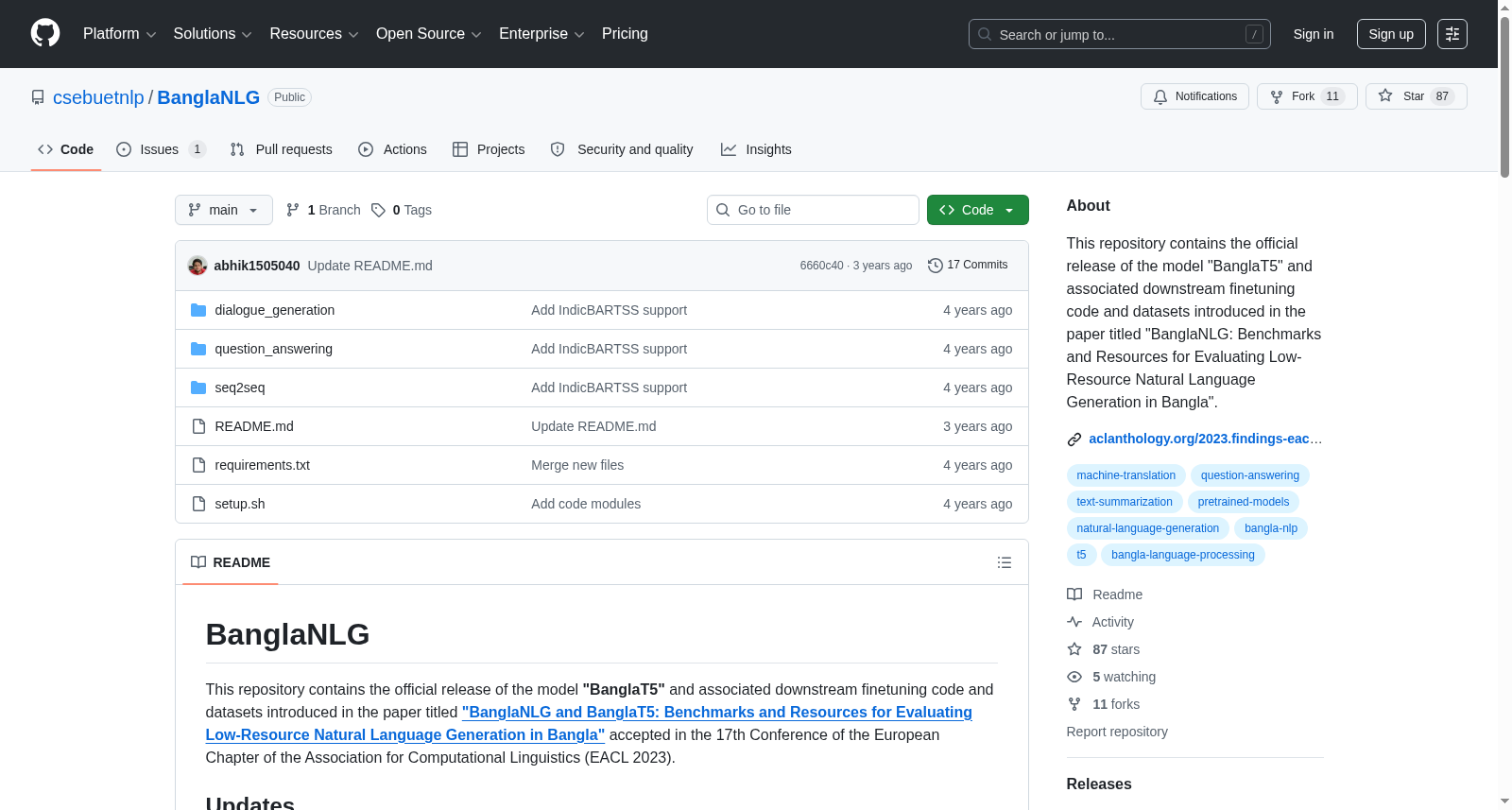
Task: Click the fork icon beside 11 forks
Action: point(1074,704)
